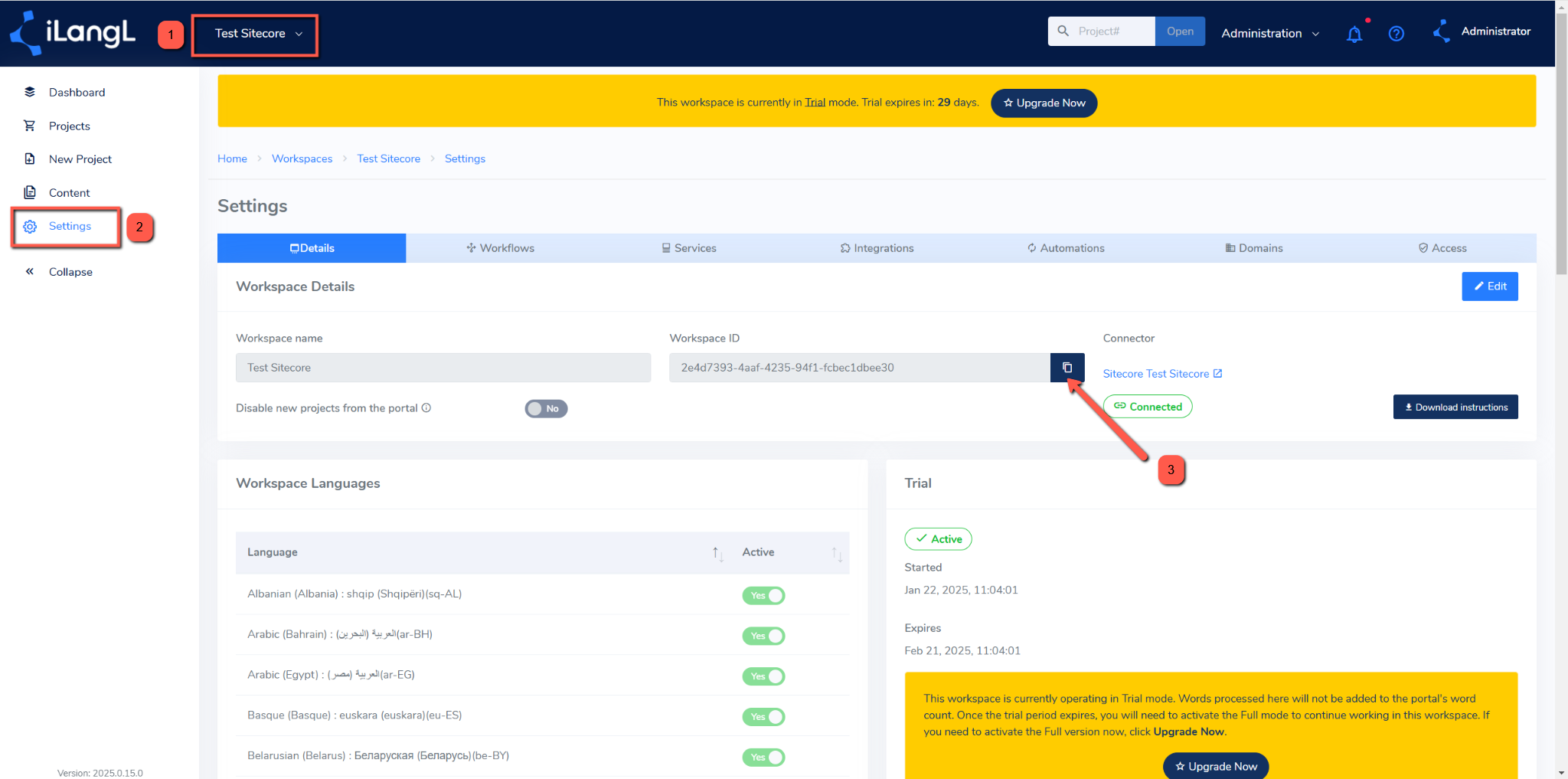Open the help question mark icon
1568x779 pixels.
(x=1396, y=34)
